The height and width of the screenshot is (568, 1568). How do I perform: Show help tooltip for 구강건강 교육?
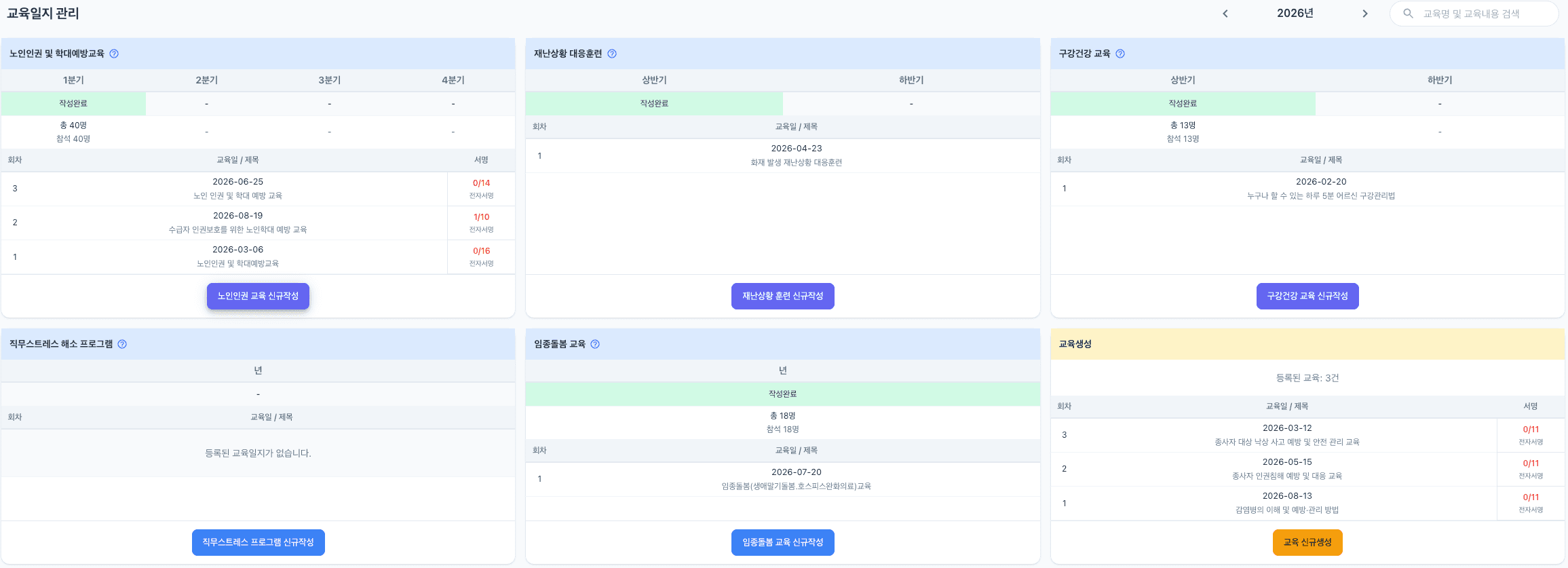pos(1120,54)
